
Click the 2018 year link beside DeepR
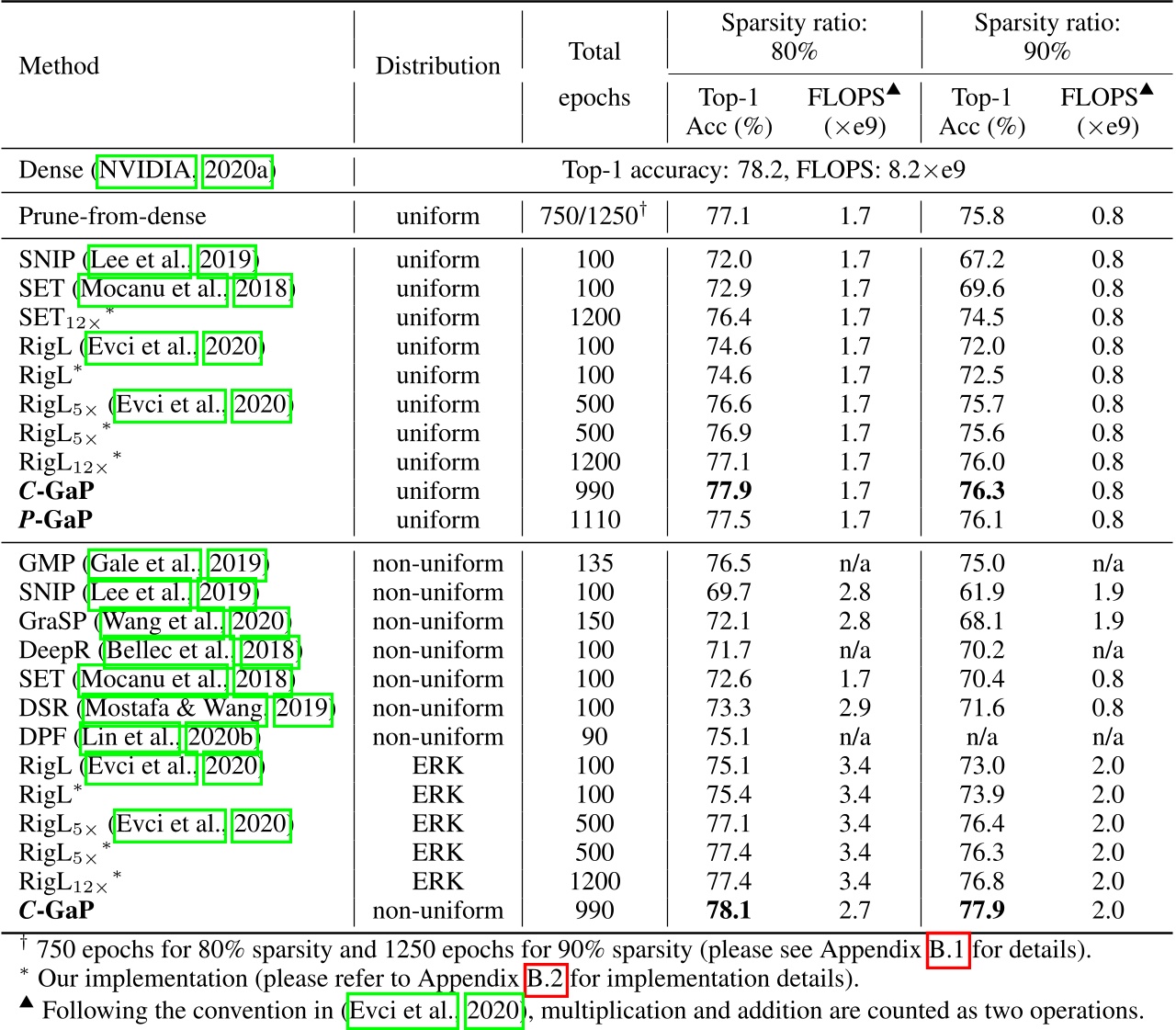coord(268,651)
